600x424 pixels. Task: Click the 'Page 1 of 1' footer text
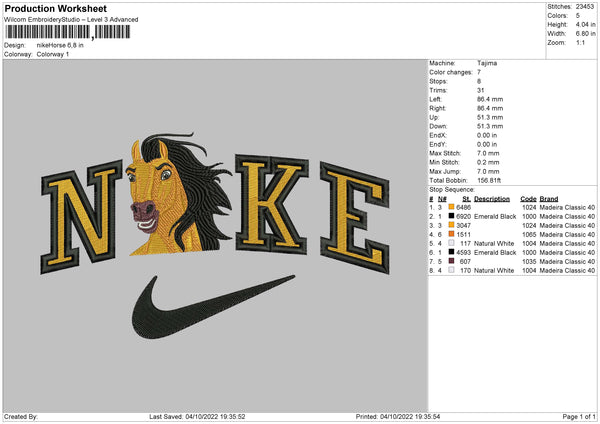(579, 416)
